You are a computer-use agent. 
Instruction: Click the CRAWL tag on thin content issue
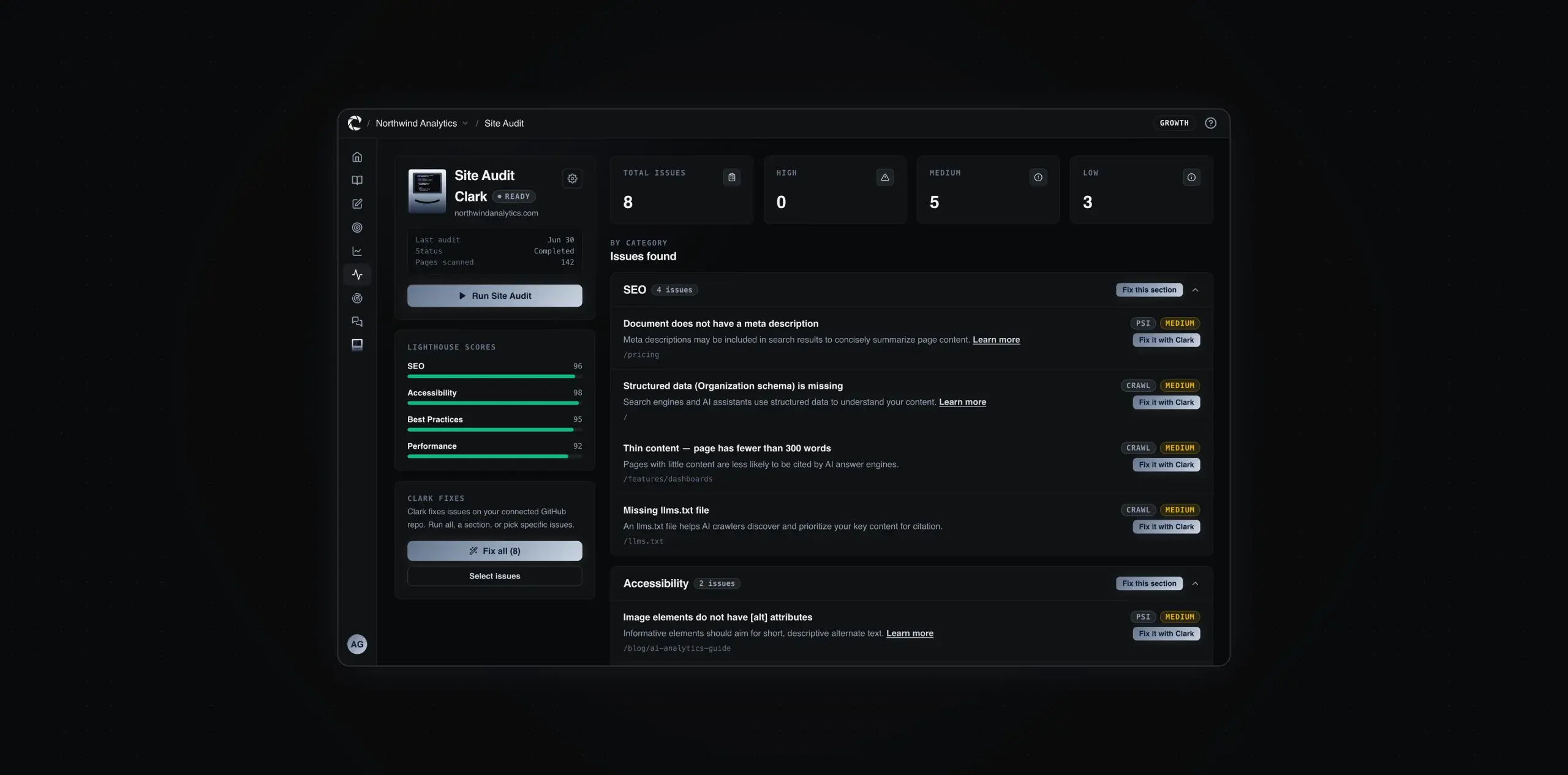pyautogui.click(x=1138, y=448)
